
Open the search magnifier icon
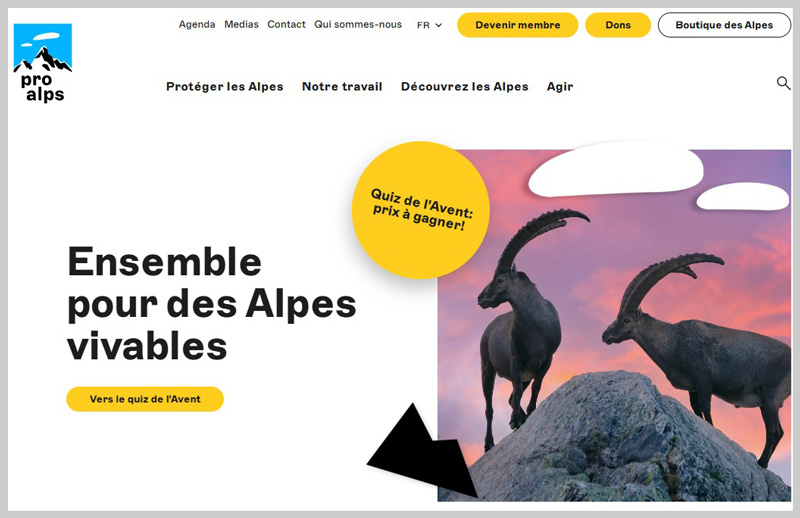[x=783, y=83]
